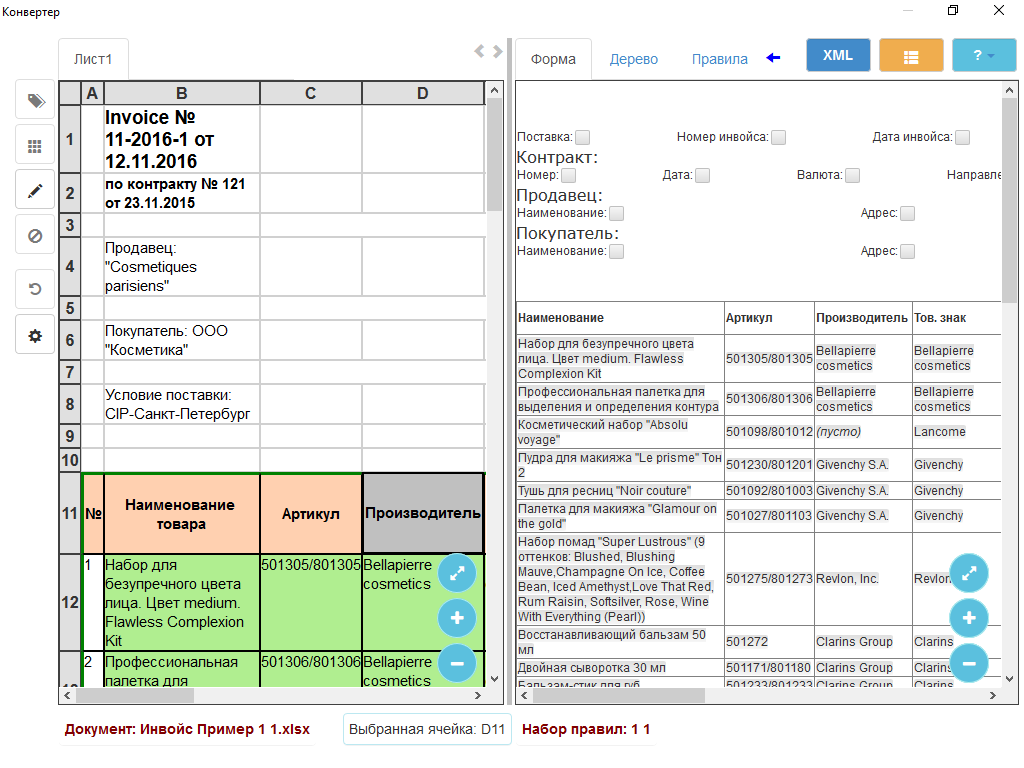Switch to the Дерево tab
Image resolution: width=1024 pixels, height=768 pixels.
coord(633,59)
